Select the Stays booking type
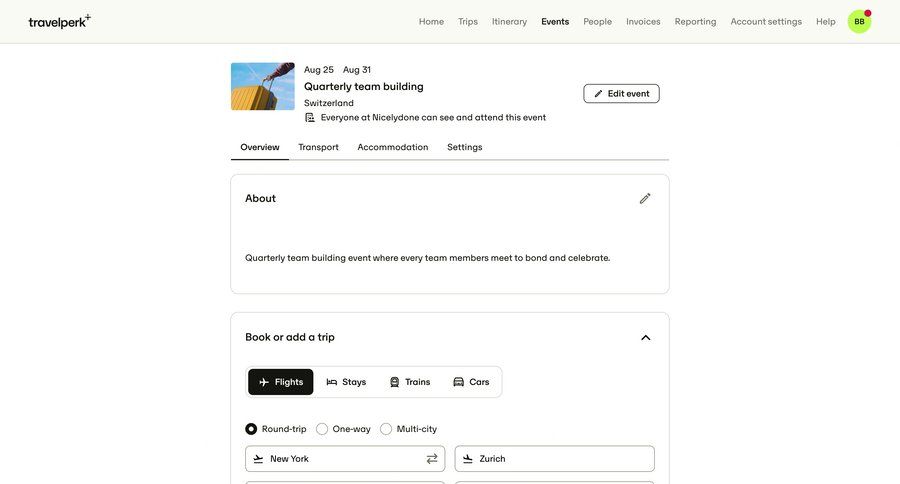900x484 pixels. 346,382
